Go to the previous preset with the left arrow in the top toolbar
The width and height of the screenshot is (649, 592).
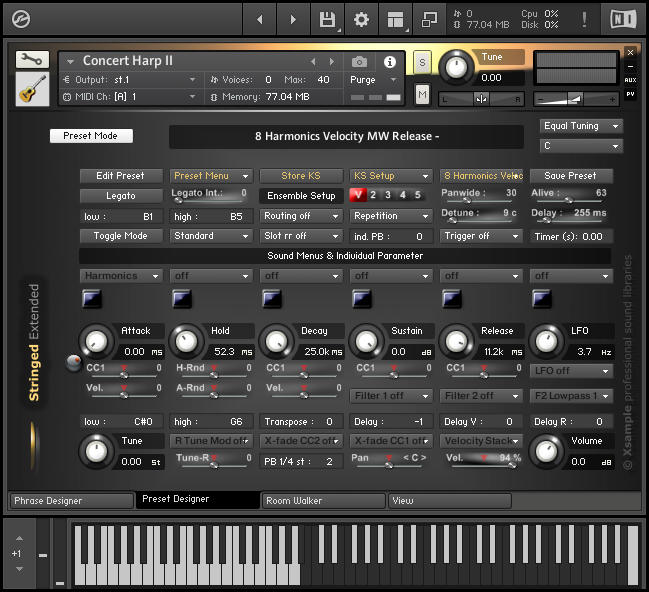tap(260, 19)
